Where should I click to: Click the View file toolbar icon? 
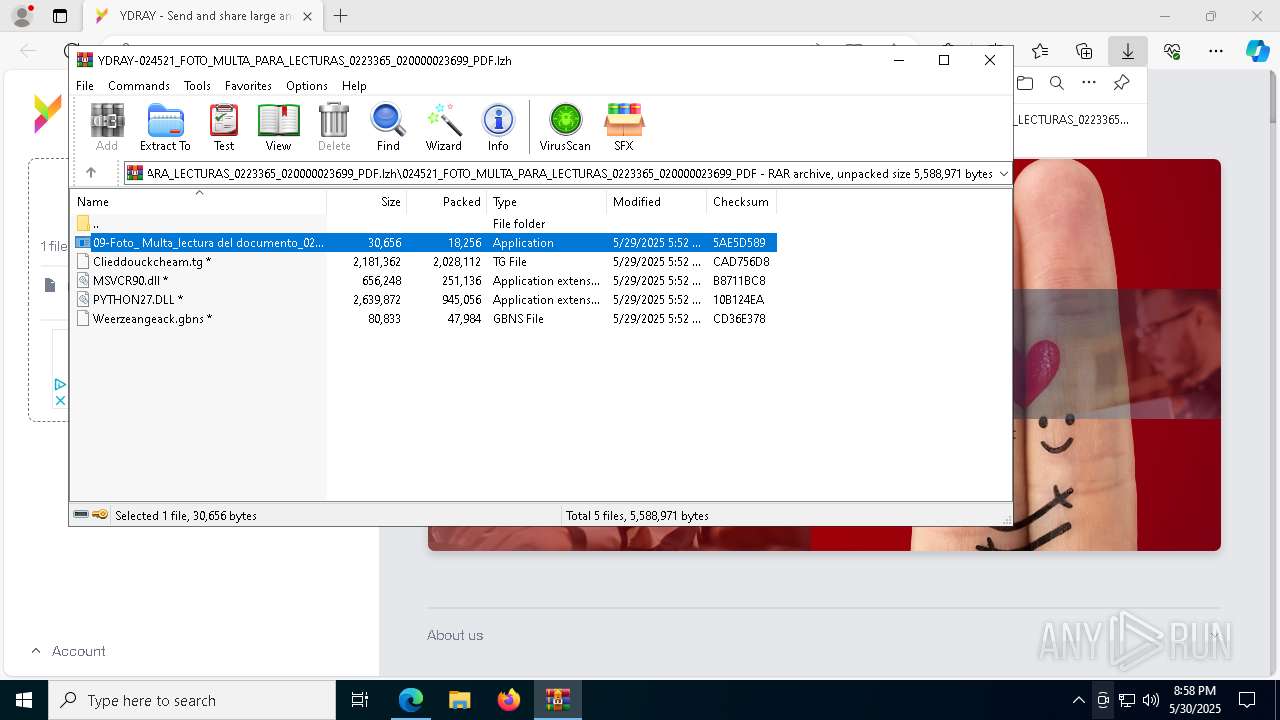tap(278, 127)
